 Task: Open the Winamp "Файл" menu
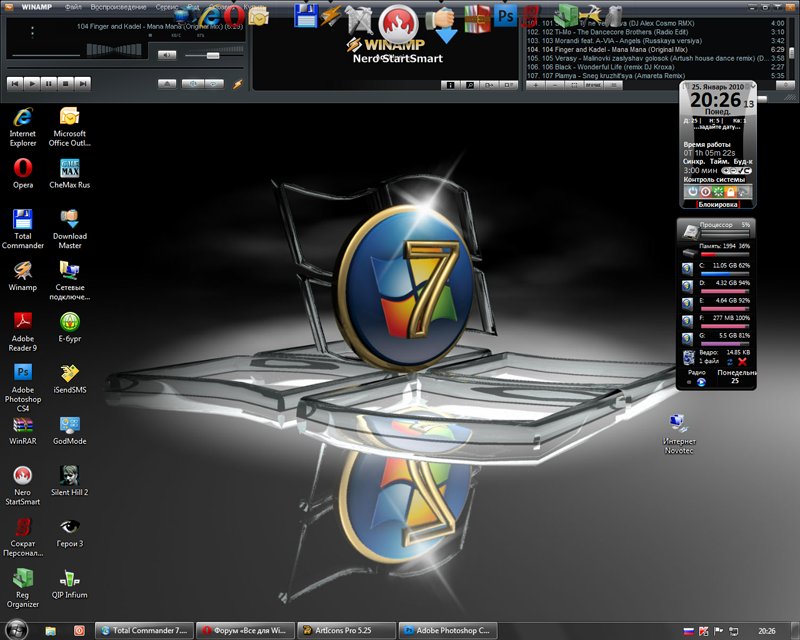[x=73, y=7]
